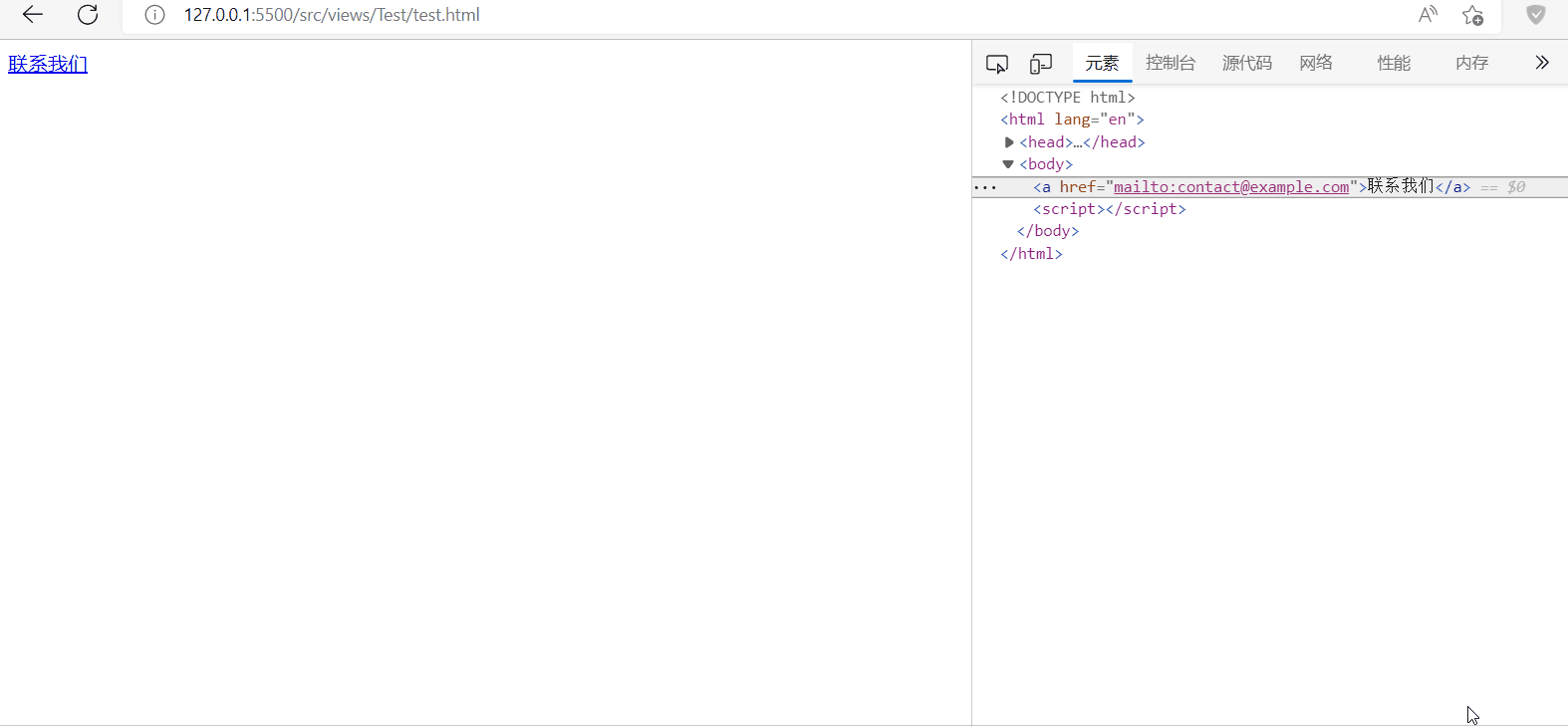Switch to the 控制台 tab
1568x726 pixels.
coord(1171,63)
